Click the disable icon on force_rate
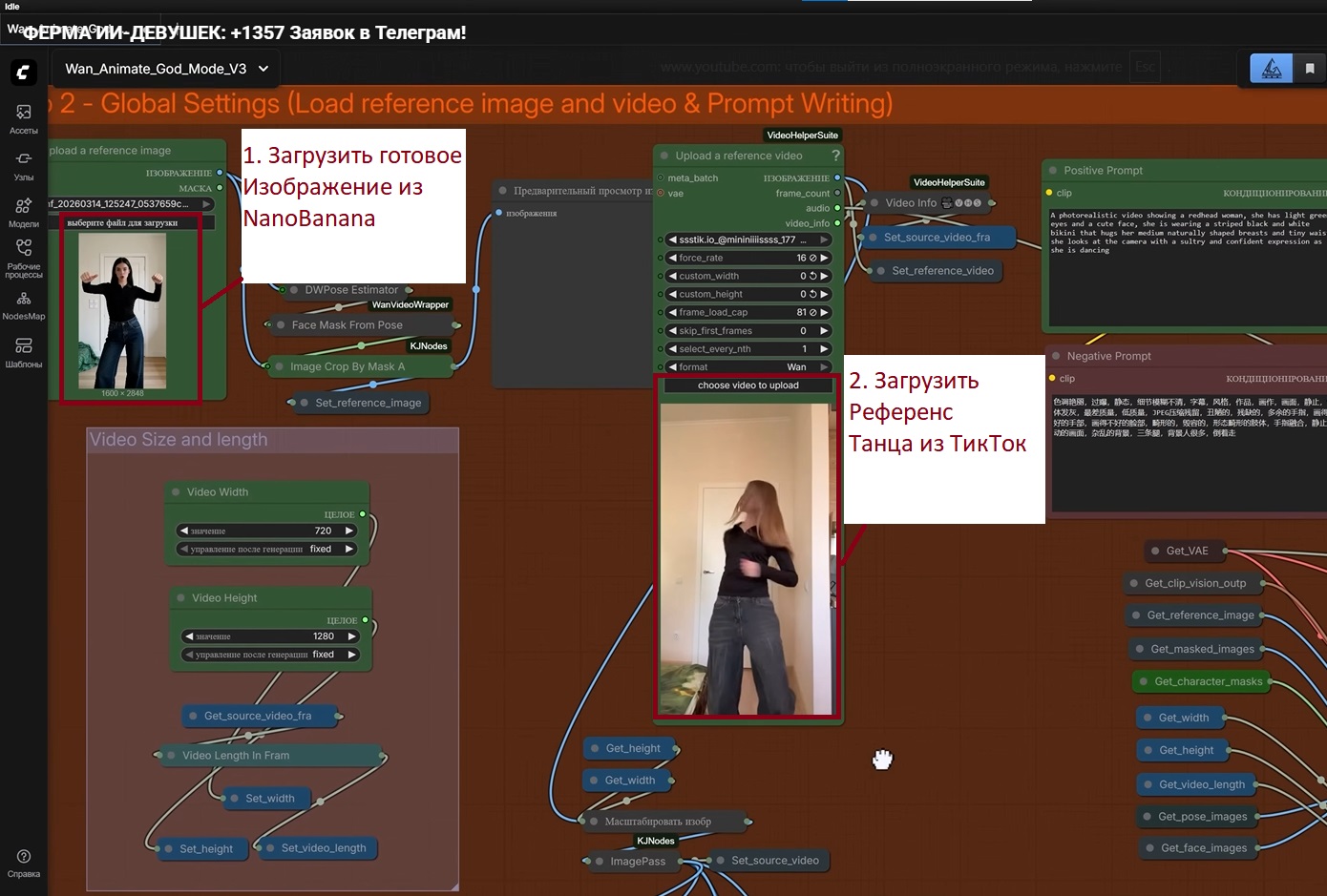Screen dimensions: 1327x896 [812, 258]
